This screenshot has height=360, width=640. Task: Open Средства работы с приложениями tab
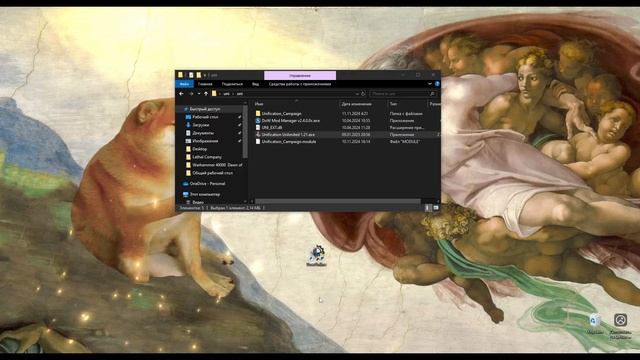(300, 84)
